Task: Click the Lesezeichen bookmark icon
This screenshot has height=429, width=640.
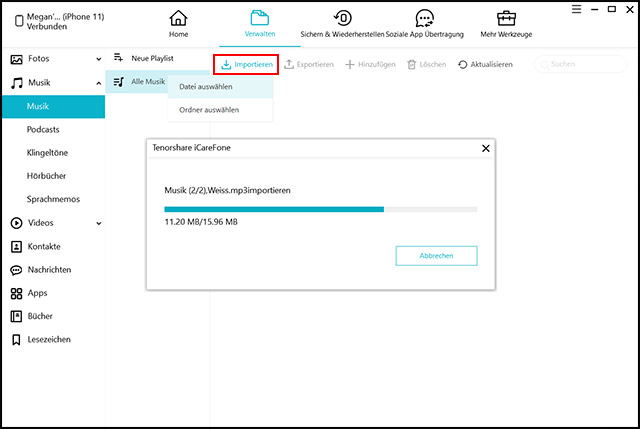Action: (x=16, y=340)
